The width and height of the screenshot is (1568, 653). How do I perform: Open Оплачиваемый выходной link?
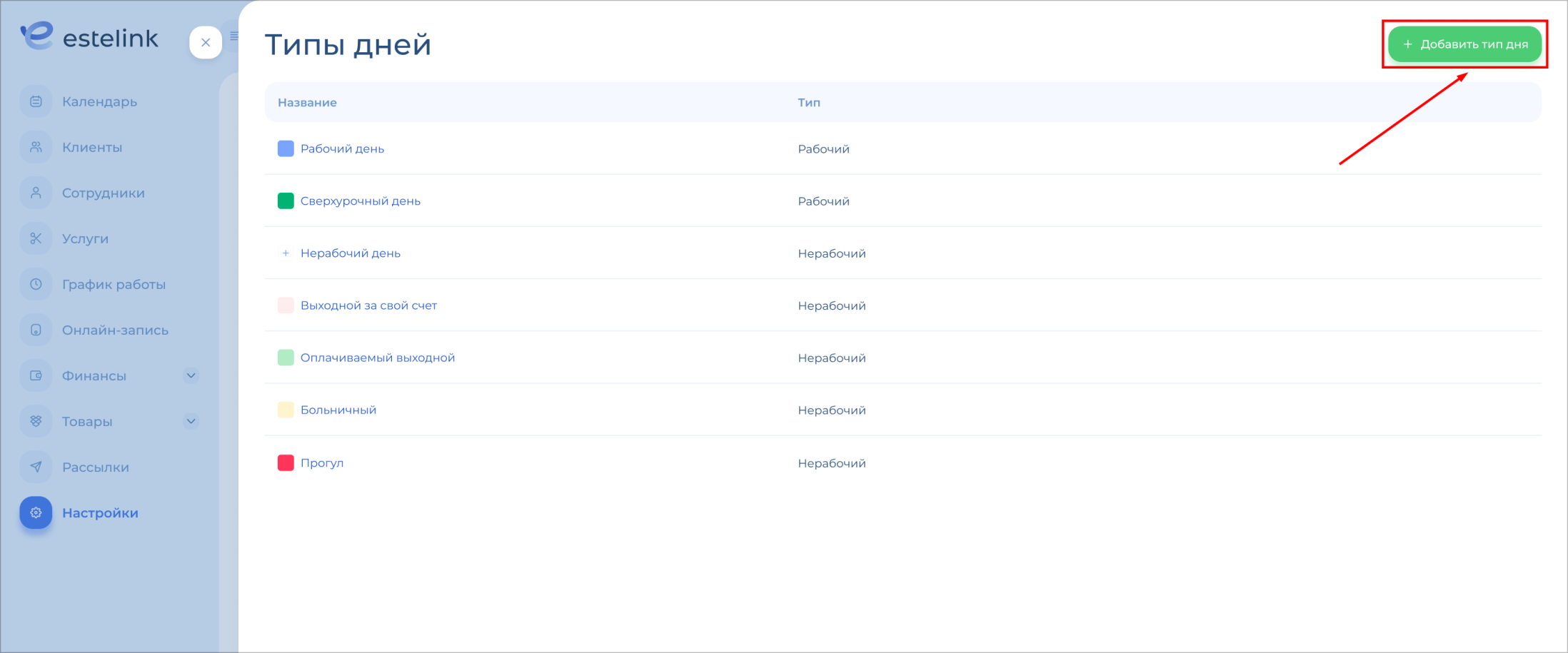tap(378, 358)
